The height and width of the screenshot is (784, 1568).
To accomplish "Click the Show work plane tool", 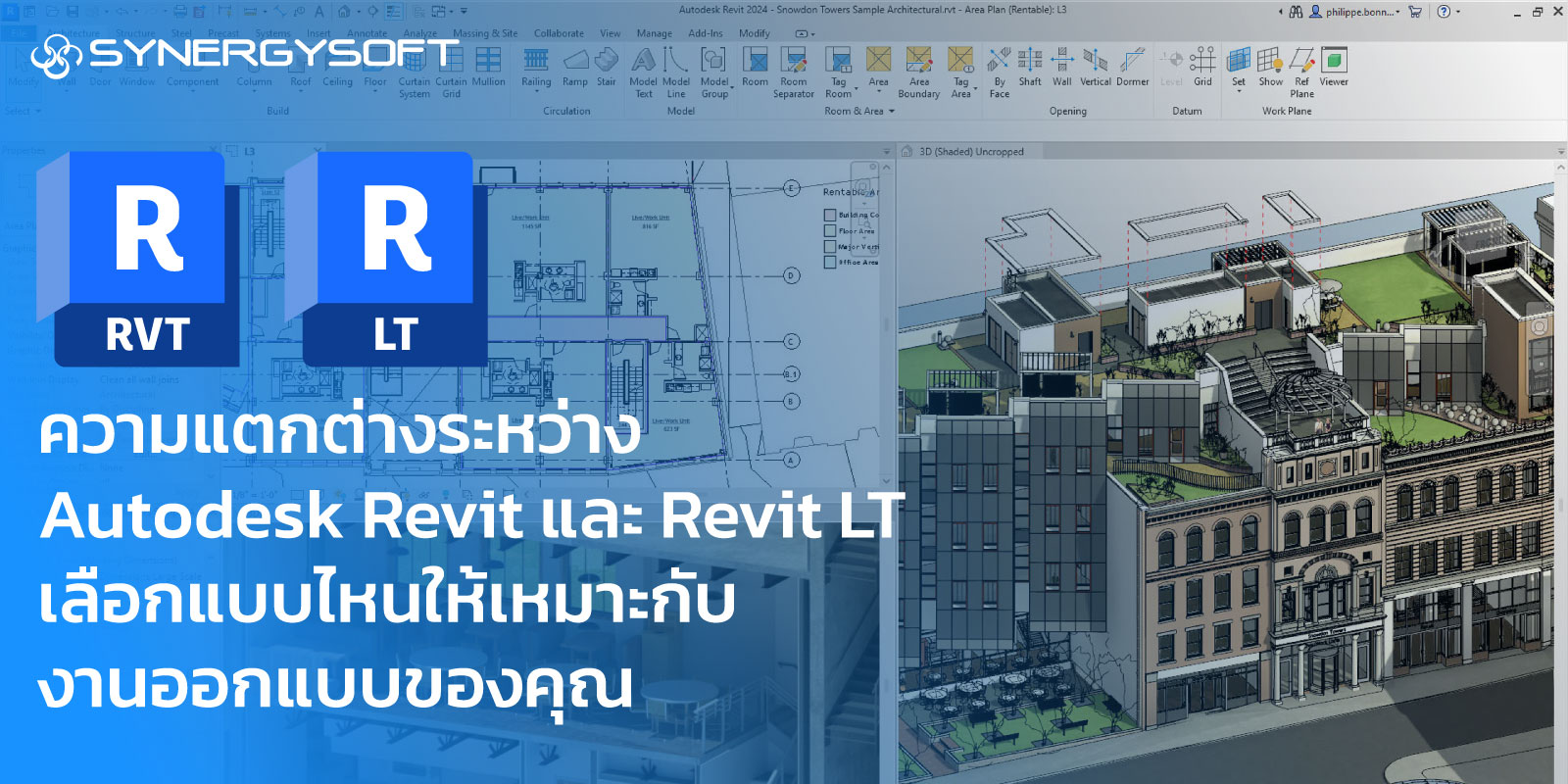I will point(1270,67).
